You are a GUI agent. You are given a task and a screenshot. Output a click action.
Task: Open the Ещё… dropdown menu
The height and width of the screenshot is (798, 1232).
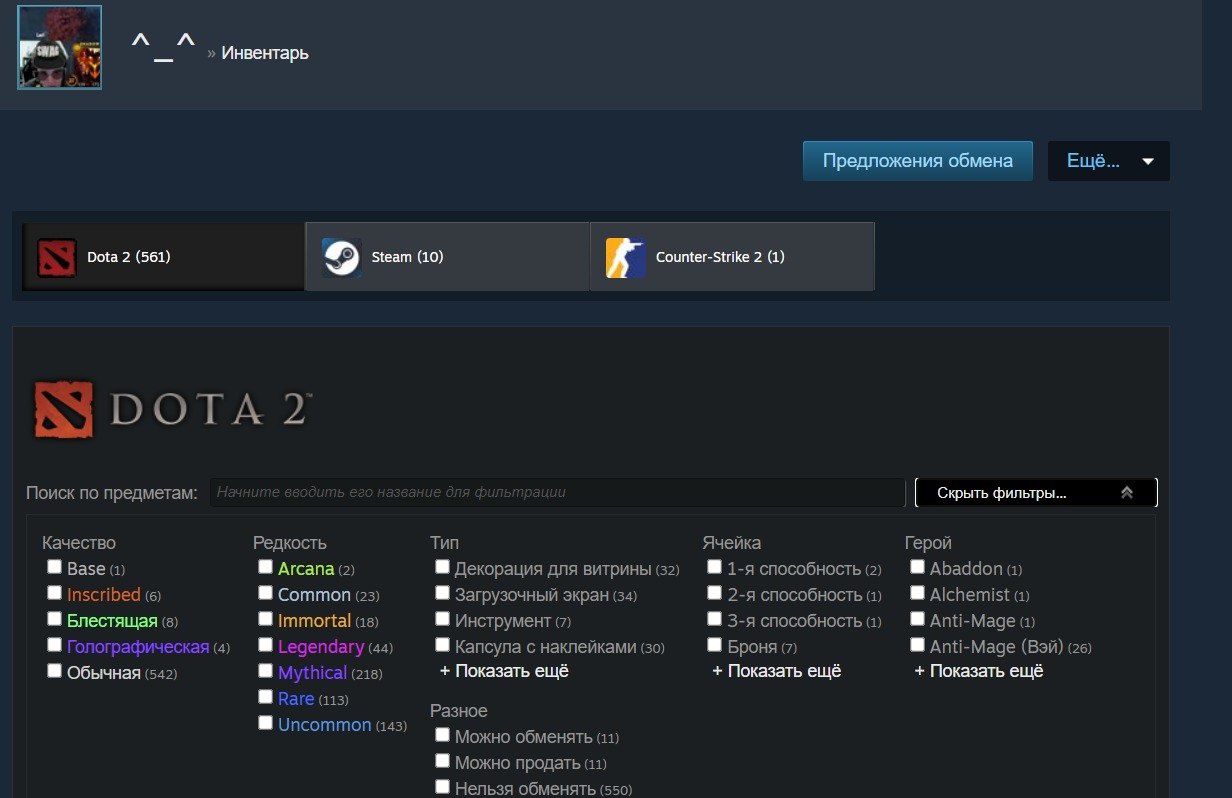1108,161
